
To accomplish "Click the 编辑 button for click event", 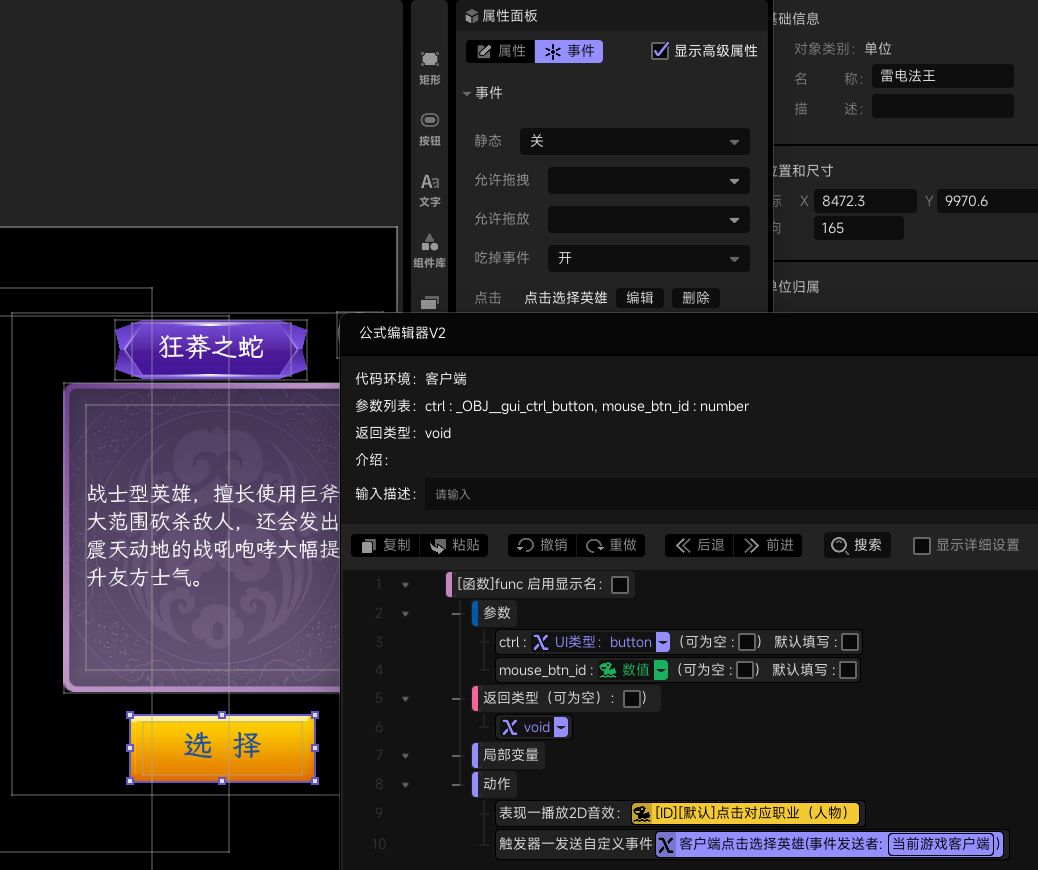I will click(x=639, y=298).
